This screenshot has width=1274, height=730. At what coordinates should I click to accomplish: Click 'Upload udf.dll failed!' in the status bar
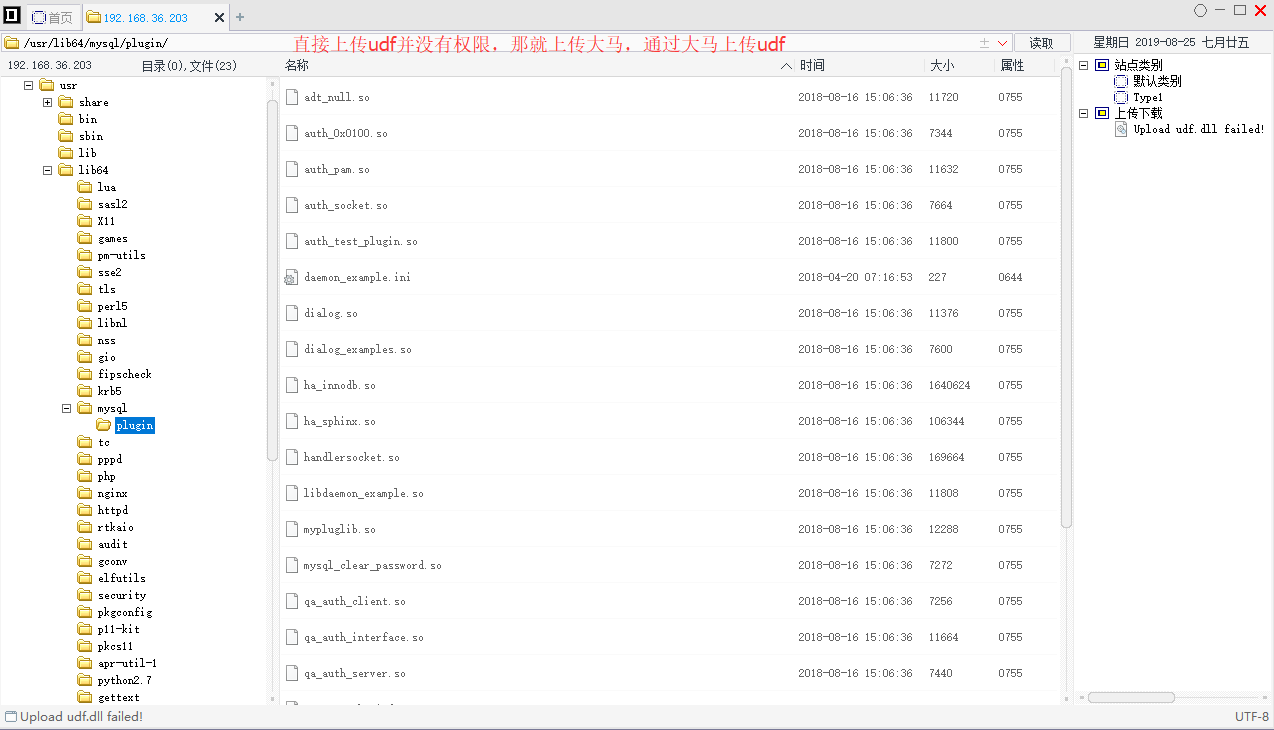point(81,716)
